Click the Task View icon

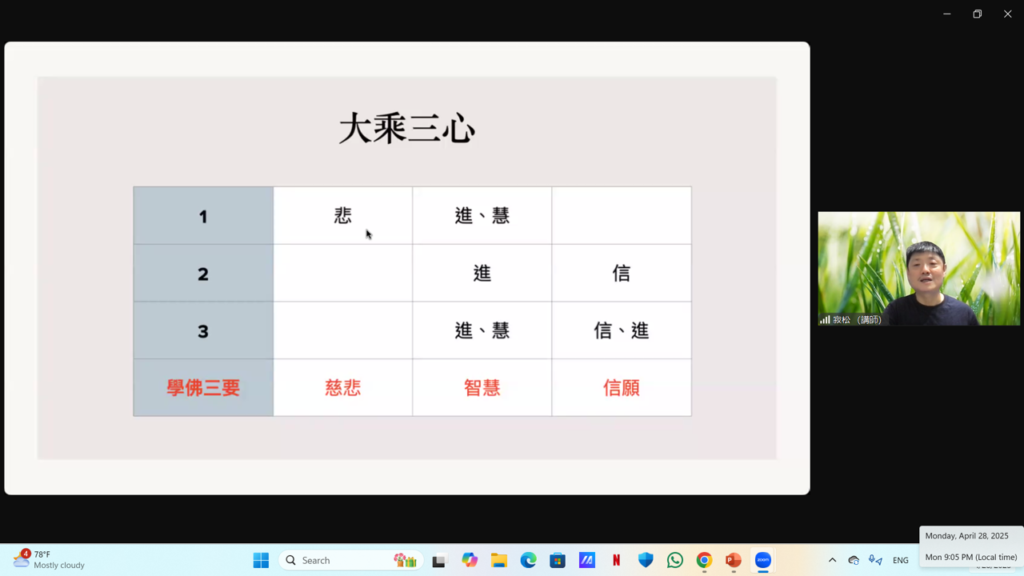(x=439, y=561)
